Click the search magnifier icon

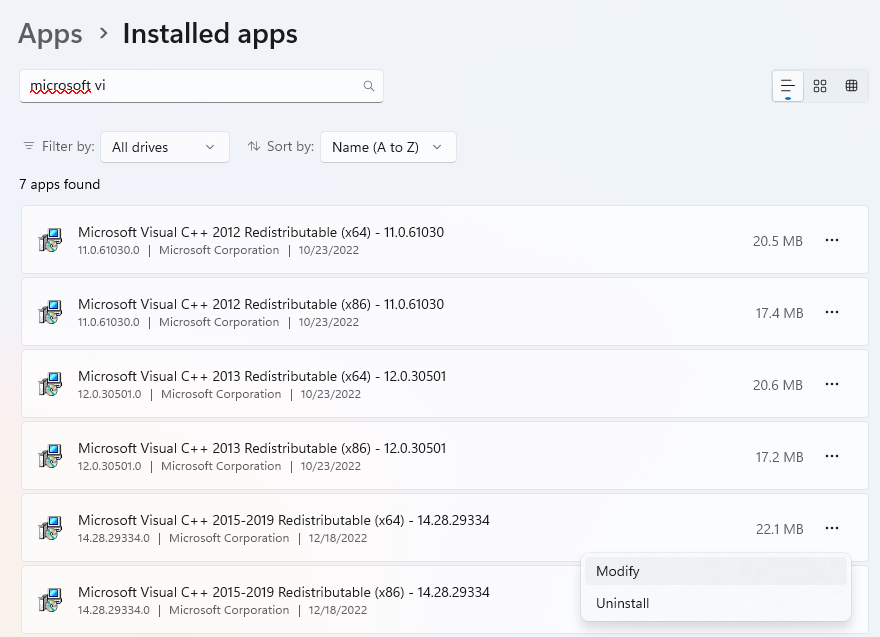(x=369, y=86)
